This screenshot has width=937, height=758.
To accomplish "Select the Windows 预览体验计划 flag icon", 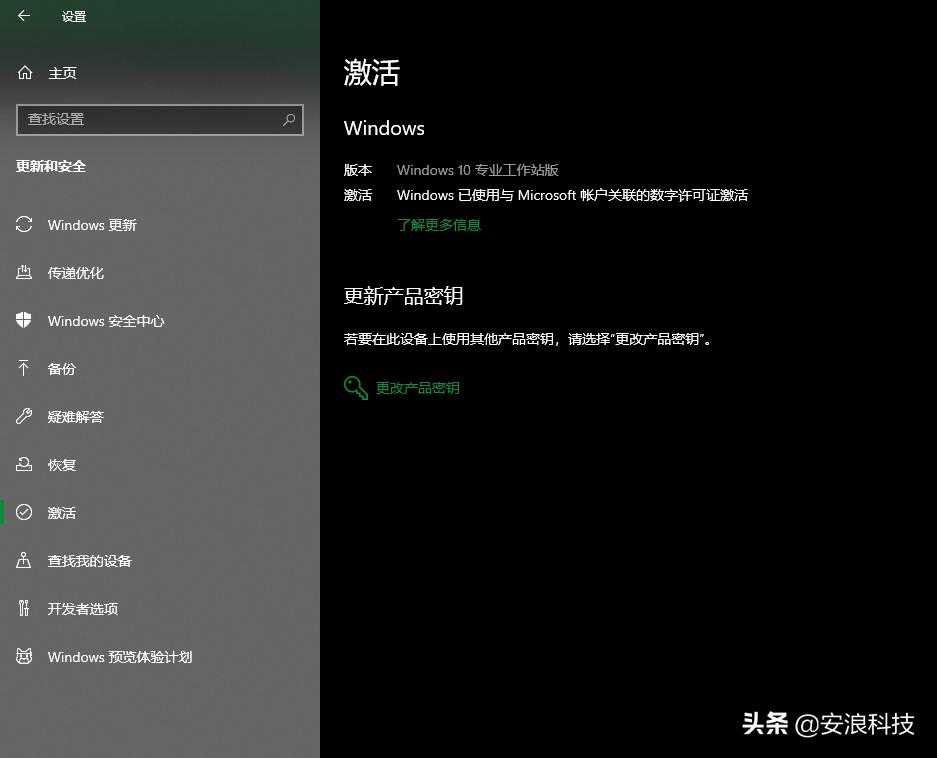I will point(24,657).
